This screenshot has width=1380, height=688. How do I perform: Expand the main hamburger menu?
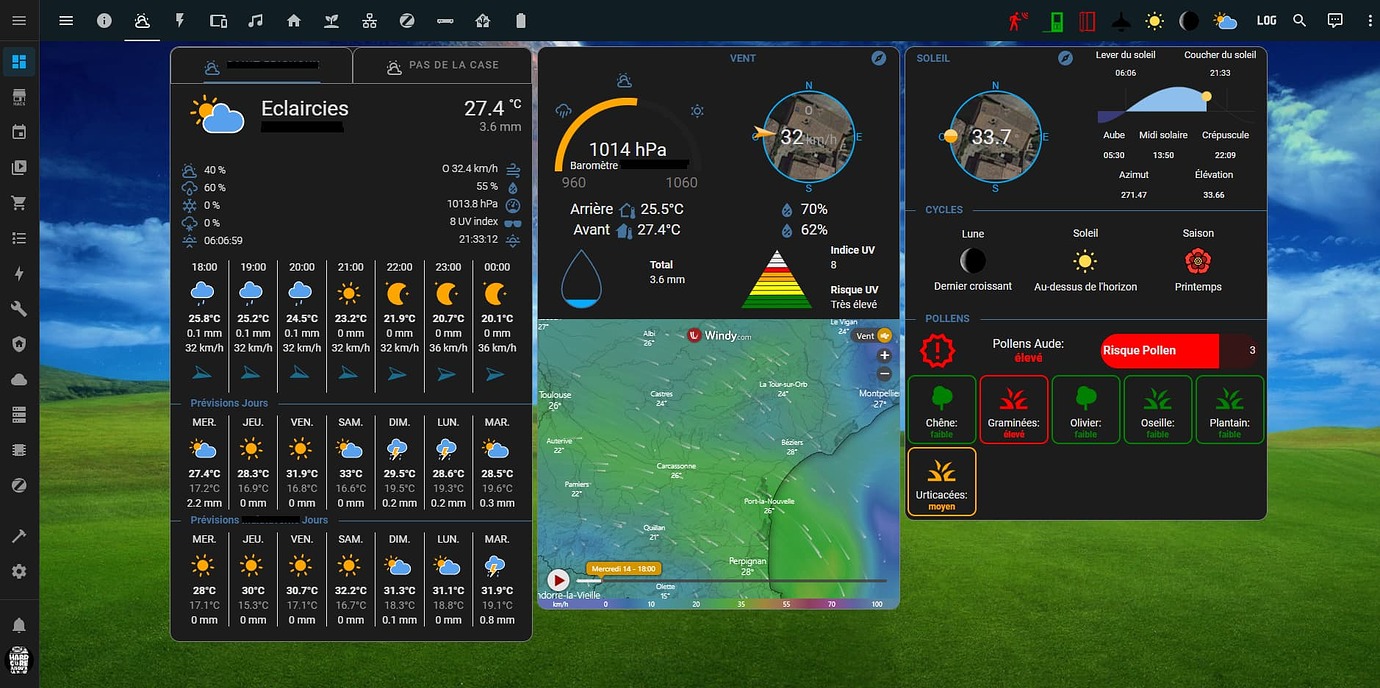tap(66, 20)
